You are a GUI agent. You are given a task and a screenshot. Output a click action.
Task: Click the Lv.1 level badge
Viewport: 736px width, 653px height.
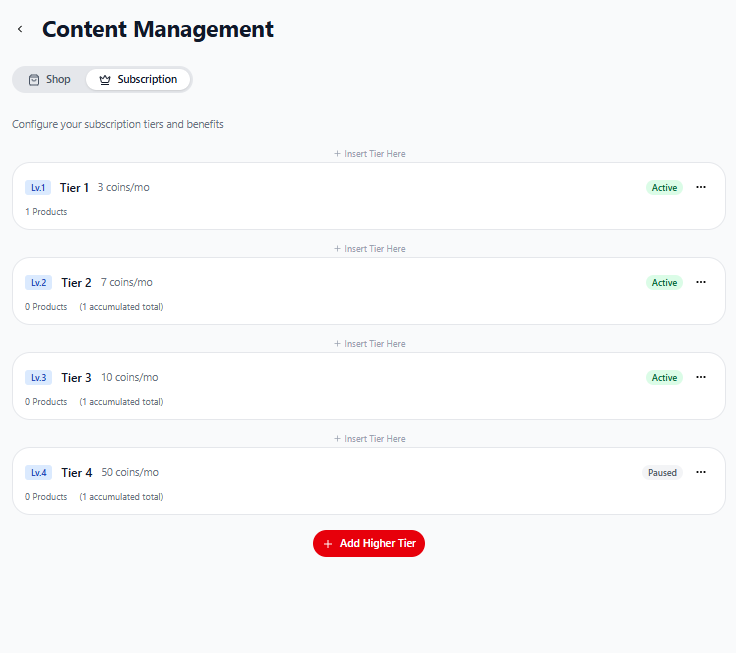coord(38,188)
